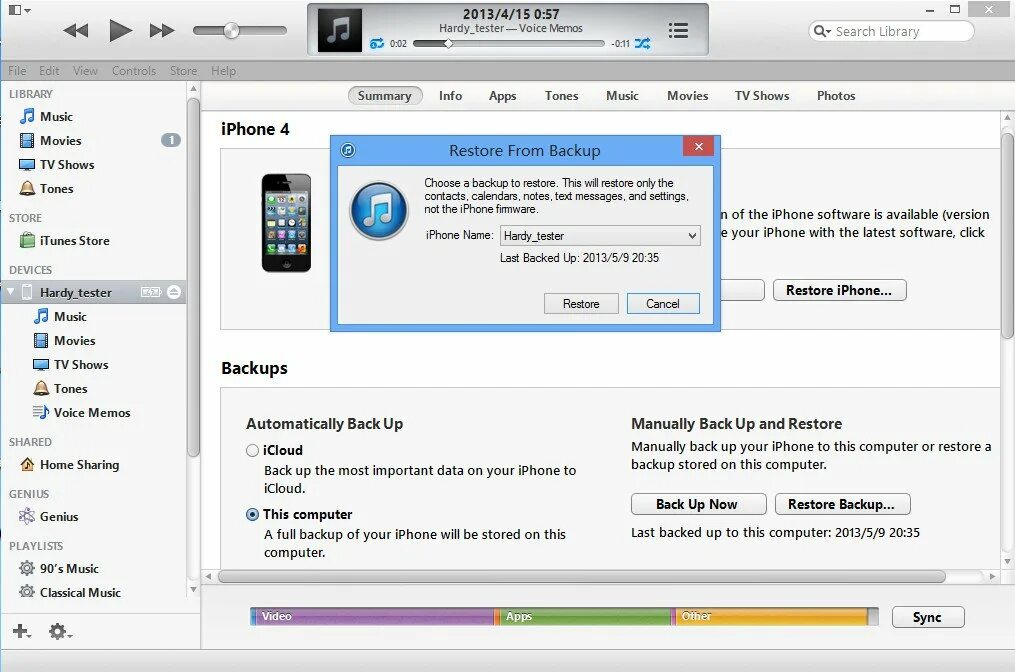Viewport: 1015px width, 672px height.
Task: Switch to the Tones tab
Action: pyautogui.click(x=561, y=96)
